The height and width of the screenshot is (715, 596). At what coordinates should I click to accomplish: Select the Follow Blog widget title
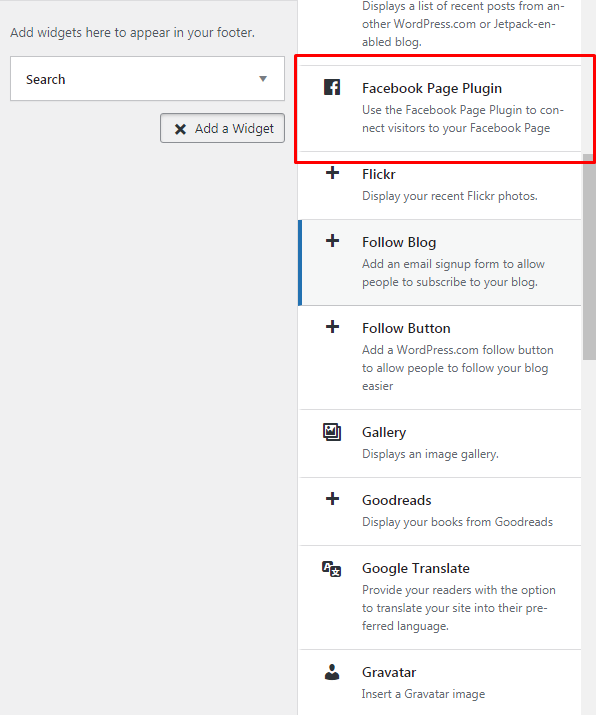click(x=399, y=242)
